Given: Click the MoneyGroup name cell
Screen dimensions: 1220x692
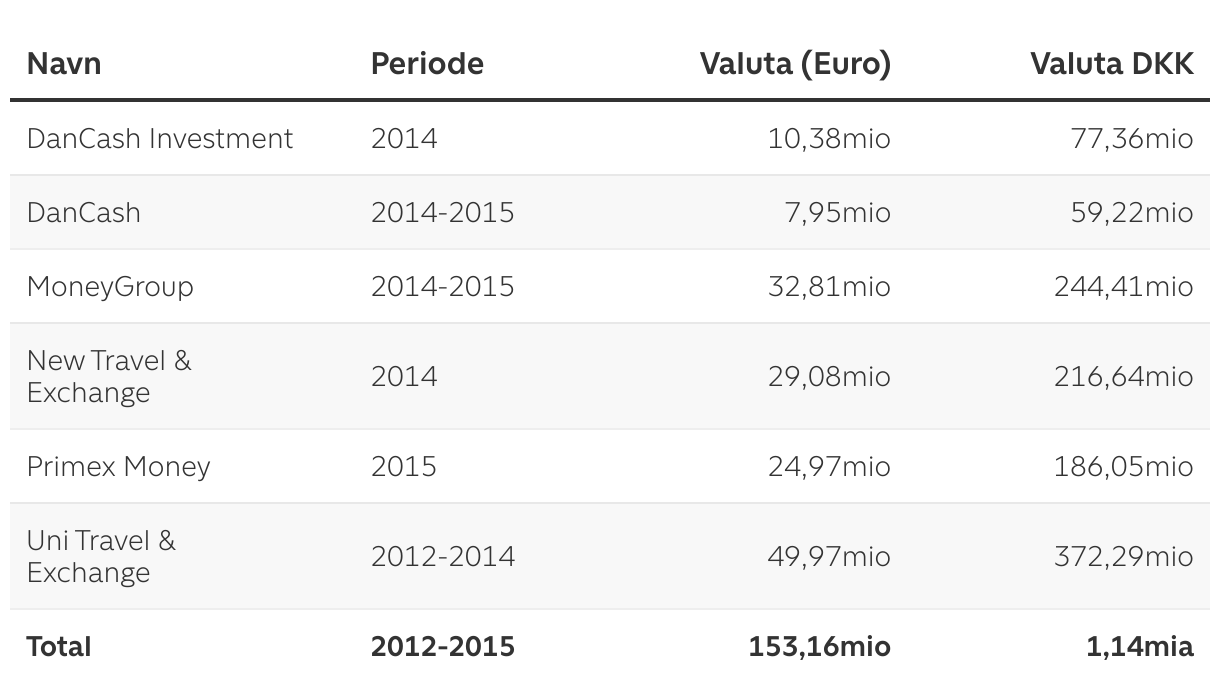Looking at the screenshot, I should point(110,287).
